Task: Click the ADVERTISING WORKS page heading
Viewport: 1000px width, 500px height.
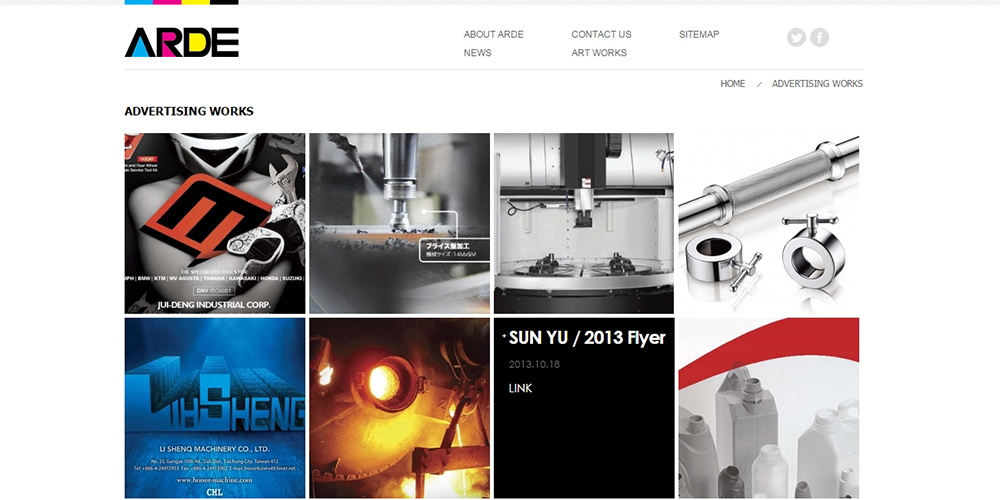Action: click(x=189, y=112)
